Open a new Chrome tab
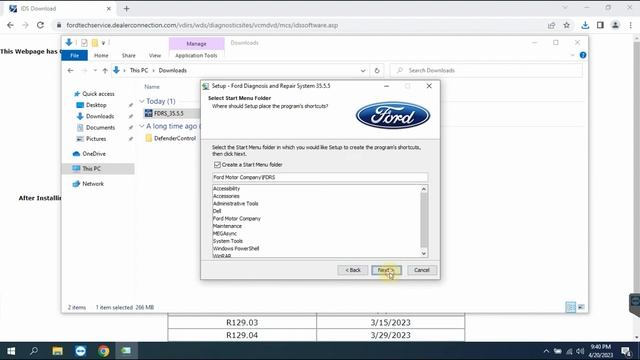 click(126, 9)
